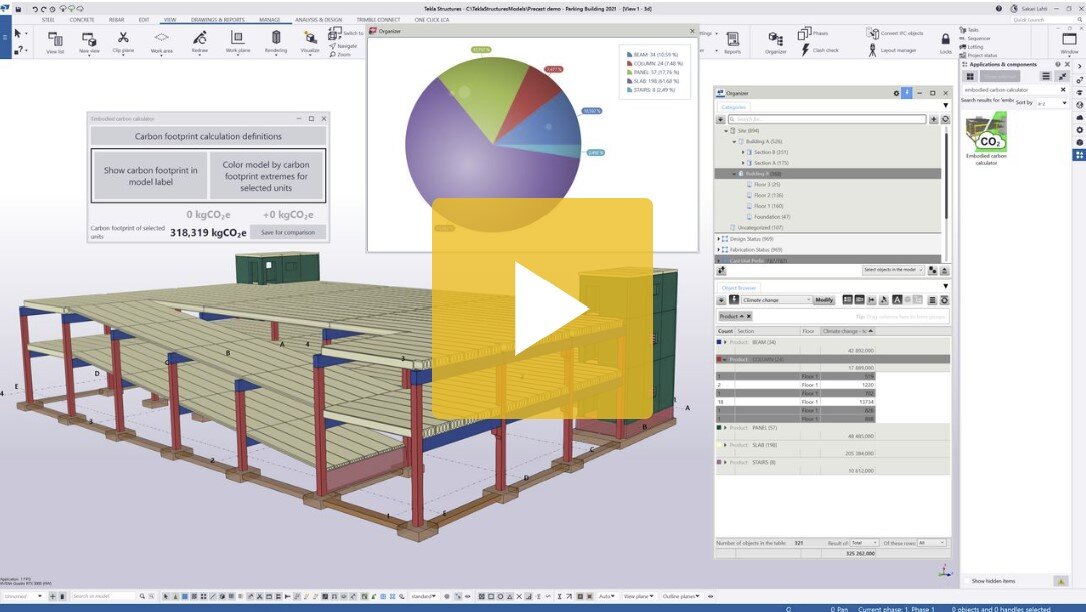Click the Save icon in title bar
The height and width of the screenshot is (612, 1086).
pos(18,9)
